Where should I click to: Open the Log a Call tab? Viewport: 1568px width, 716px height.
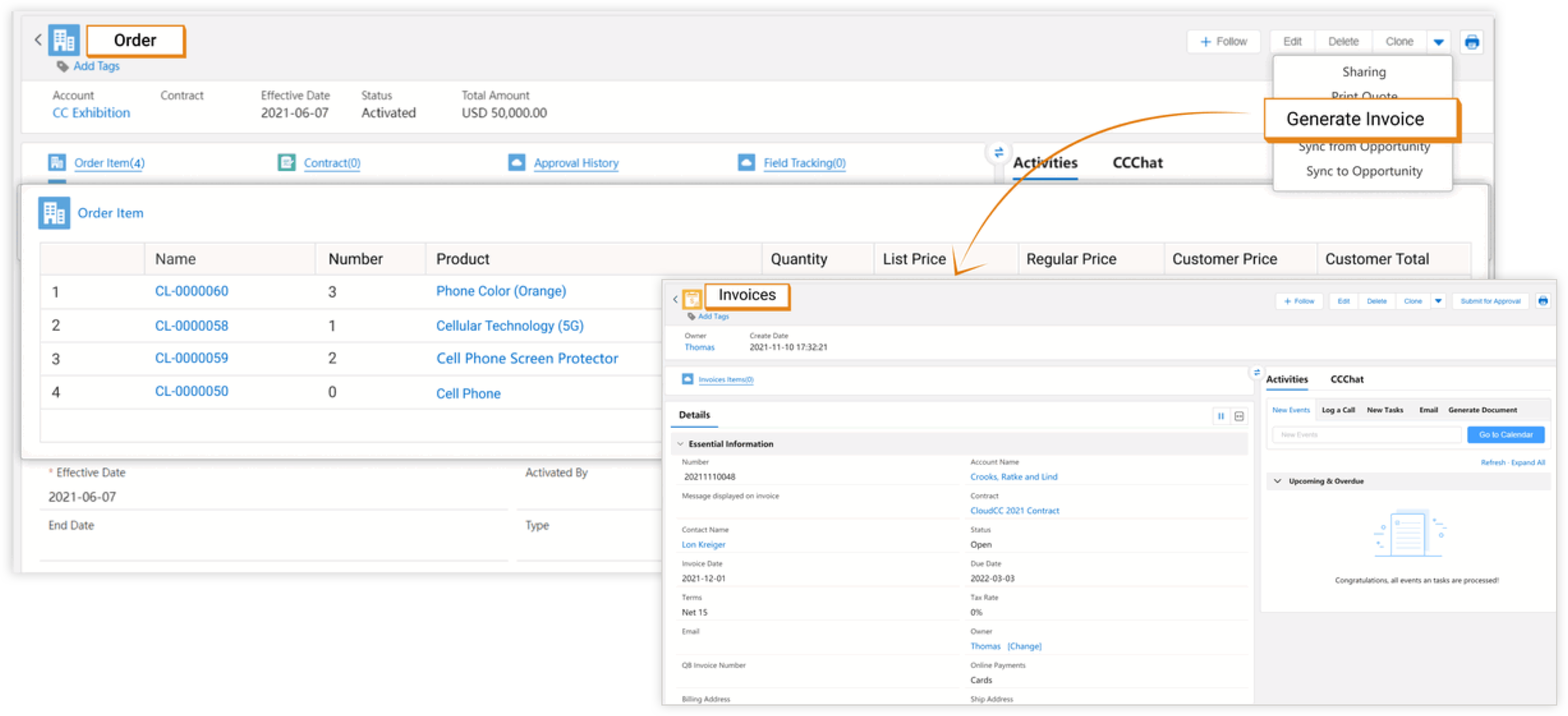pyautogui.click(x=1337, y=410)
